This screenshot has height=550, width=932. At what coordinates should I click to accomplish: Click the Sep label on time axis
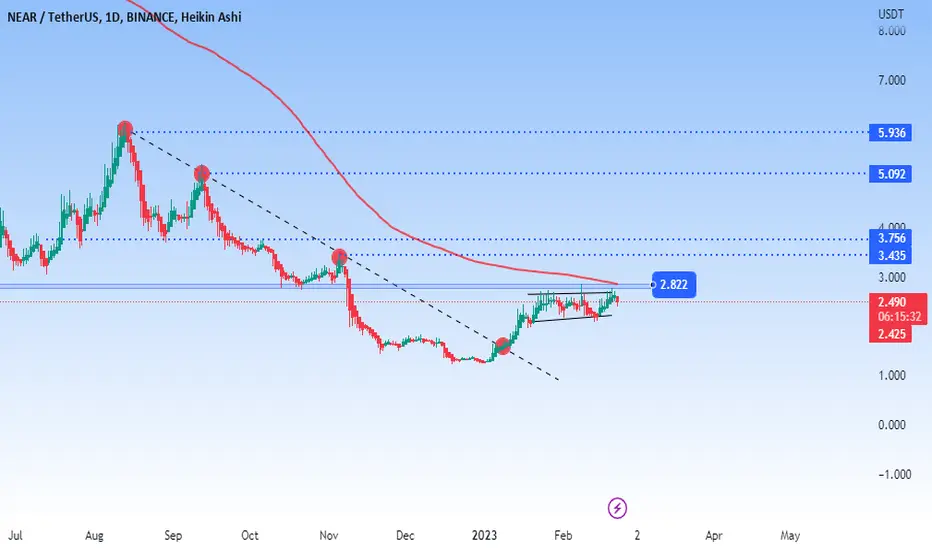173,536
